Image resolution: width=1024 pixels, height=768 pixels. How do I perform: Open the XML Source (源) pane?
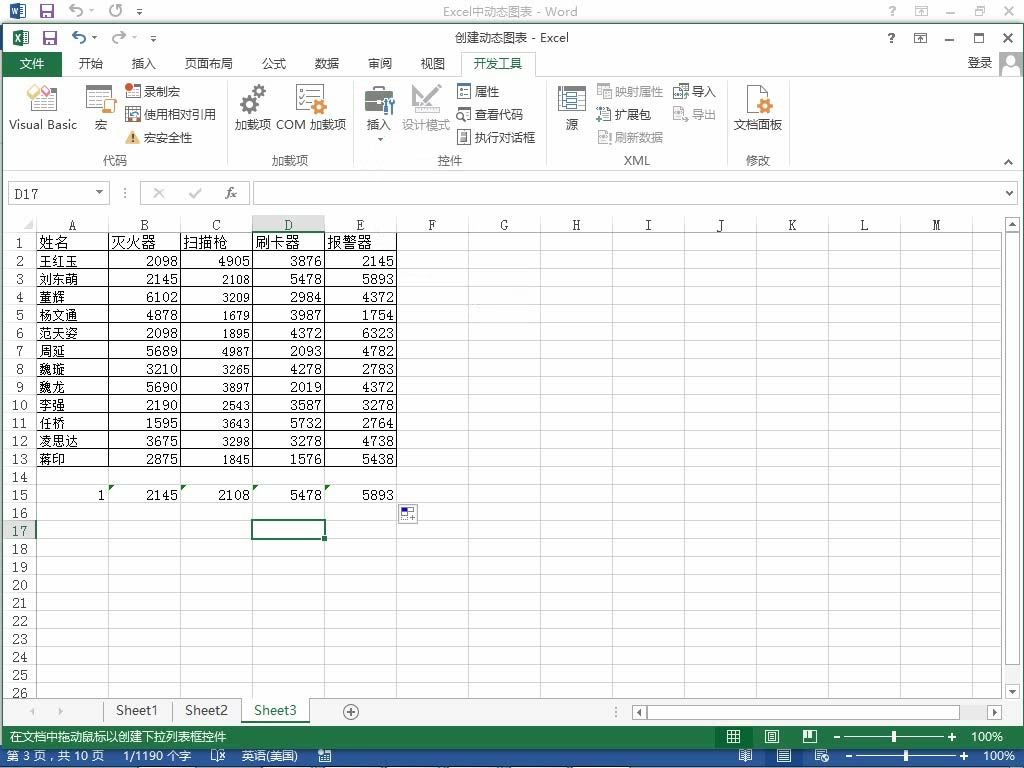point(571,108)
